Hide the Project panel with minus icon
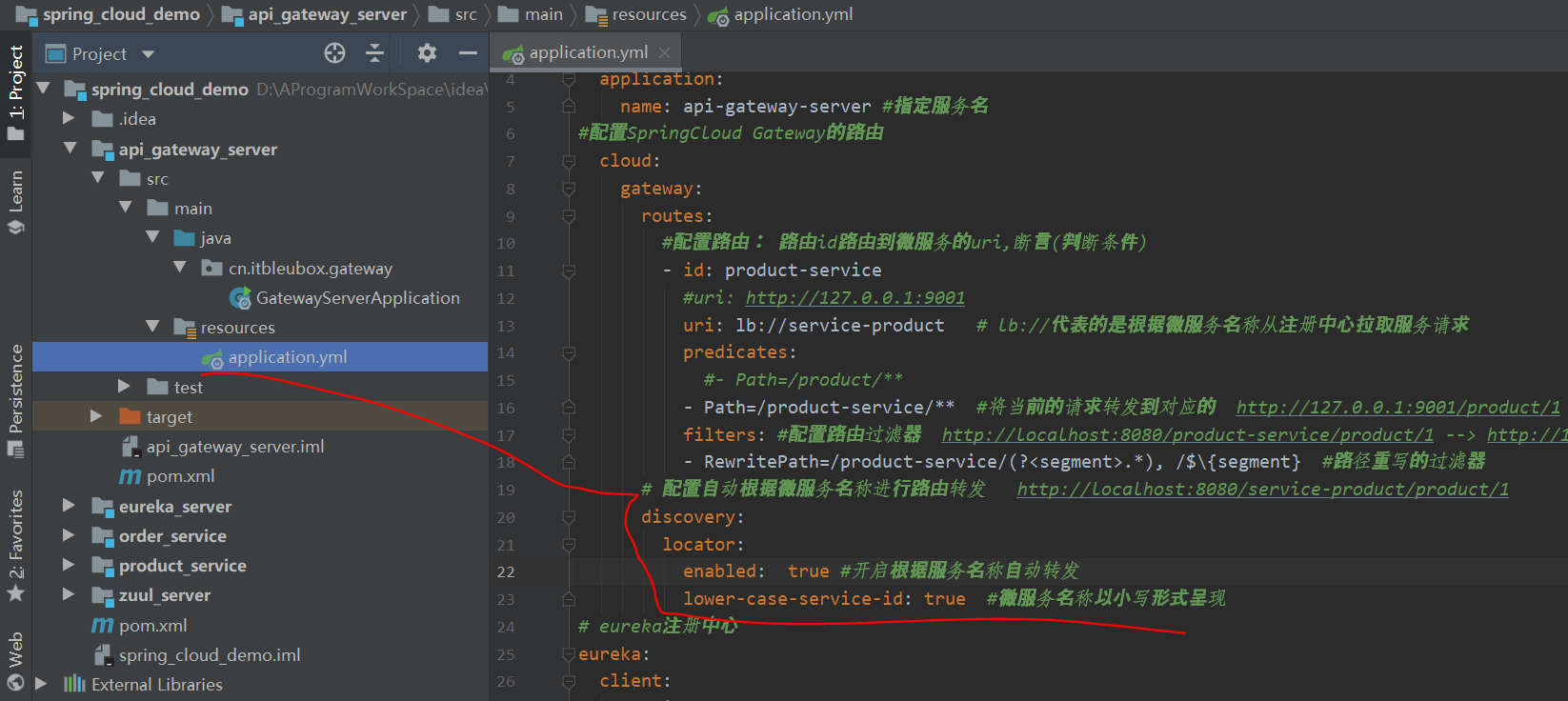The width and height of the screenshot is (1568, 701). [x=468, y=53]
